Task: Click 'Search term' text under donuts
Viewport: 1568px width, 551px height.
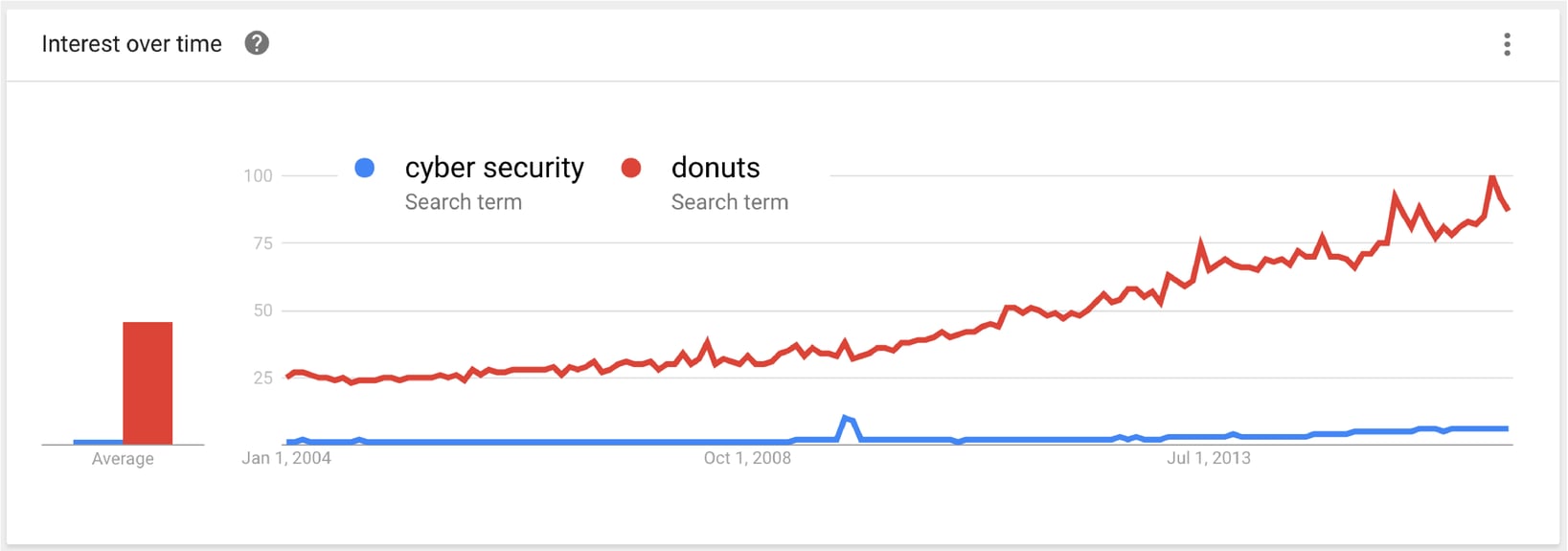Action: 730,202
